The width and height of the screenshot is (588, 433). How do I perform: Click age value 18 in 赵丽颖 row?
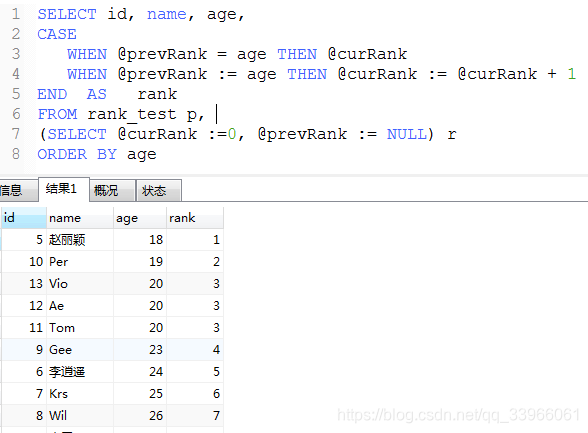click(x=140, y=240)
